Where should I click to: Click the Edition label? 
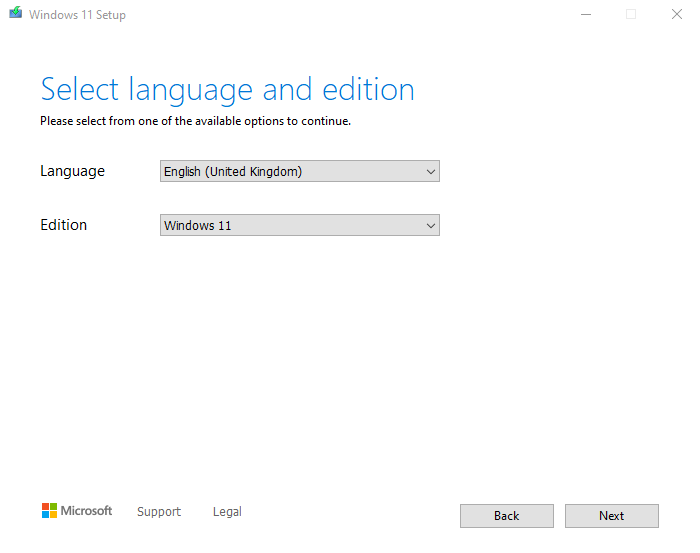[63, 225]
